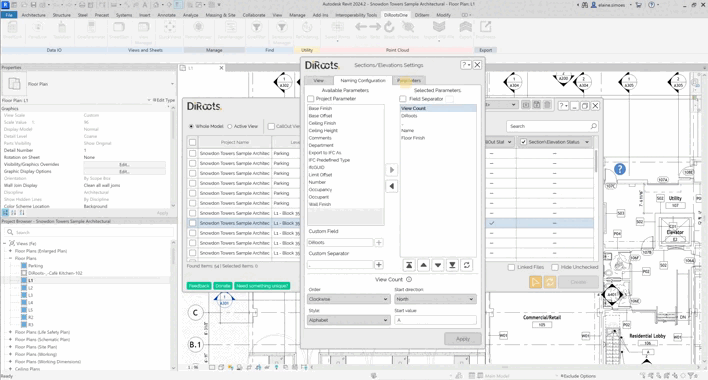The width and height of the screenshot is (708, 380).
Task: Open the Section\Elevation Status filter arrow
Action: pos(587,142)
